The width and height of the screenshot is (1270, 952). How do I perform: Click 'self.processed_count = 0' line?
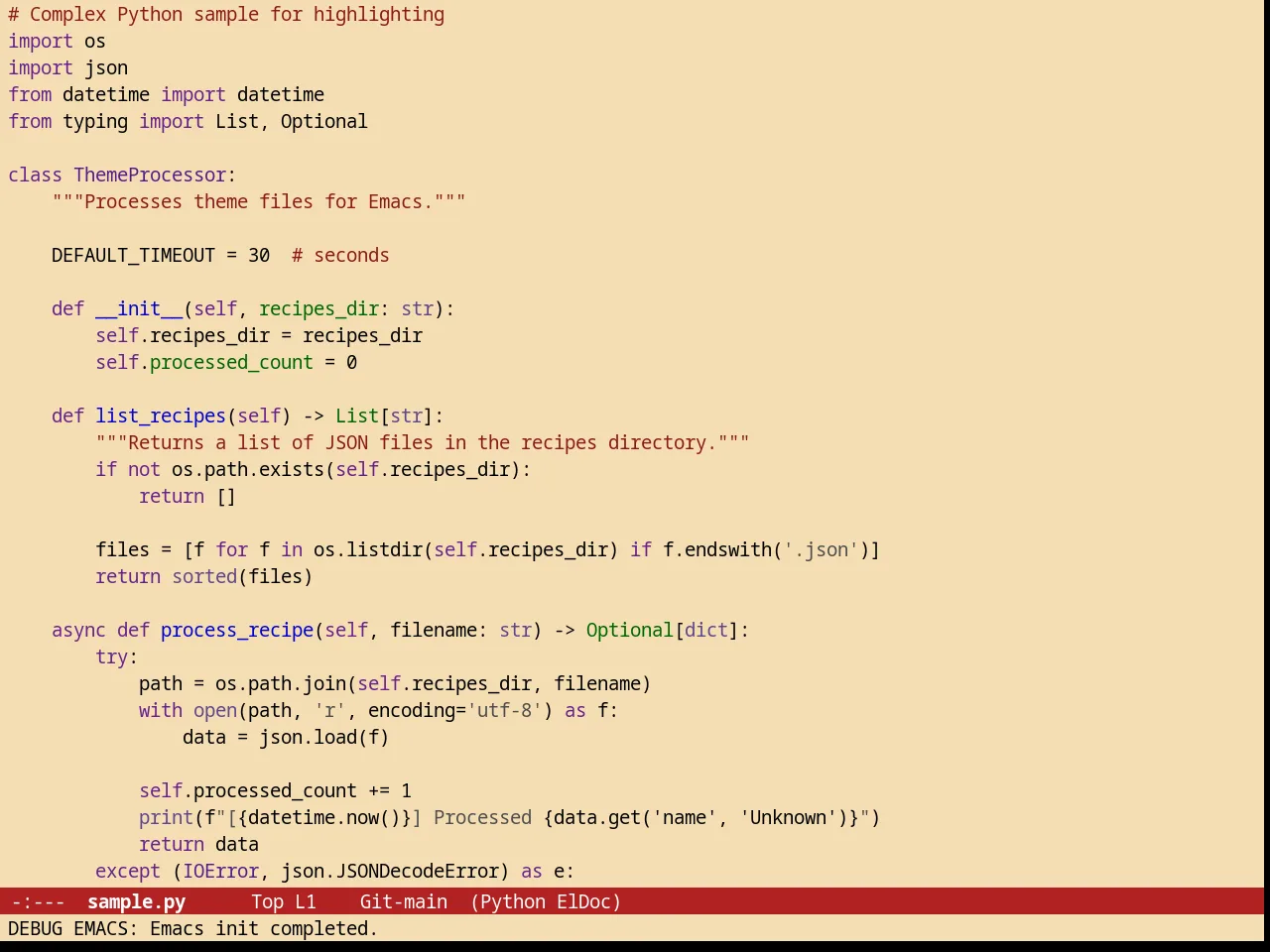pyautogui.click(x=226, y=363)
